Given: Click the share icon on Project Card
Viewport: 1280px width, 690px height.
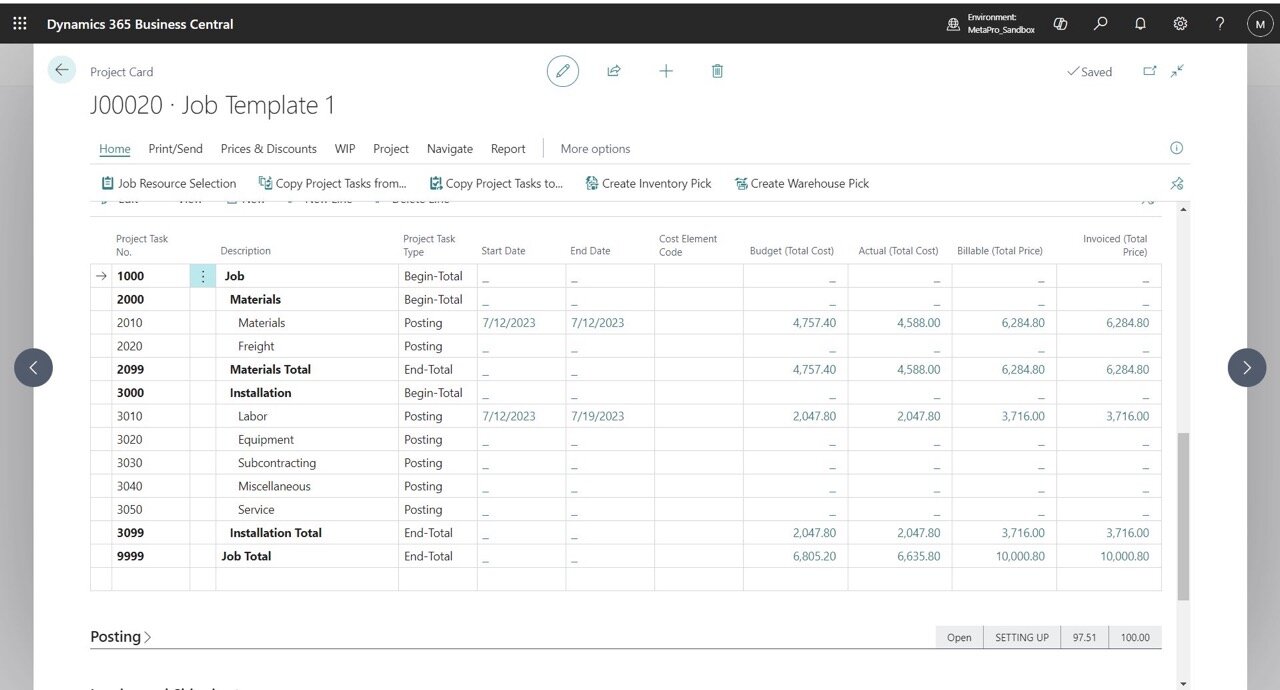Looking at the screenshot, I should (614, 71).
